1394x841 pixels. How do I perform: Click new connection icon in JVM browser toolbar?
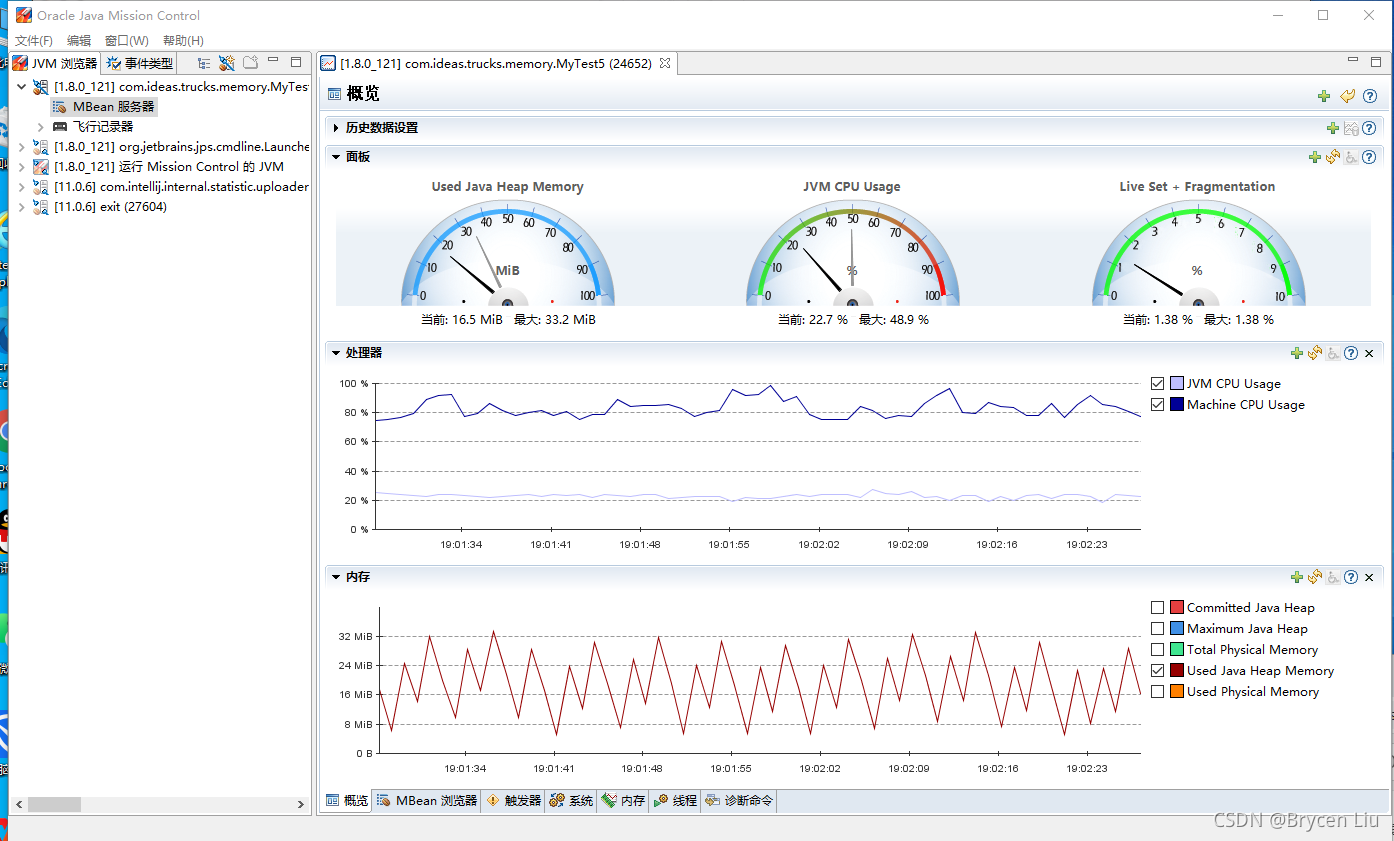pos(227,63)
